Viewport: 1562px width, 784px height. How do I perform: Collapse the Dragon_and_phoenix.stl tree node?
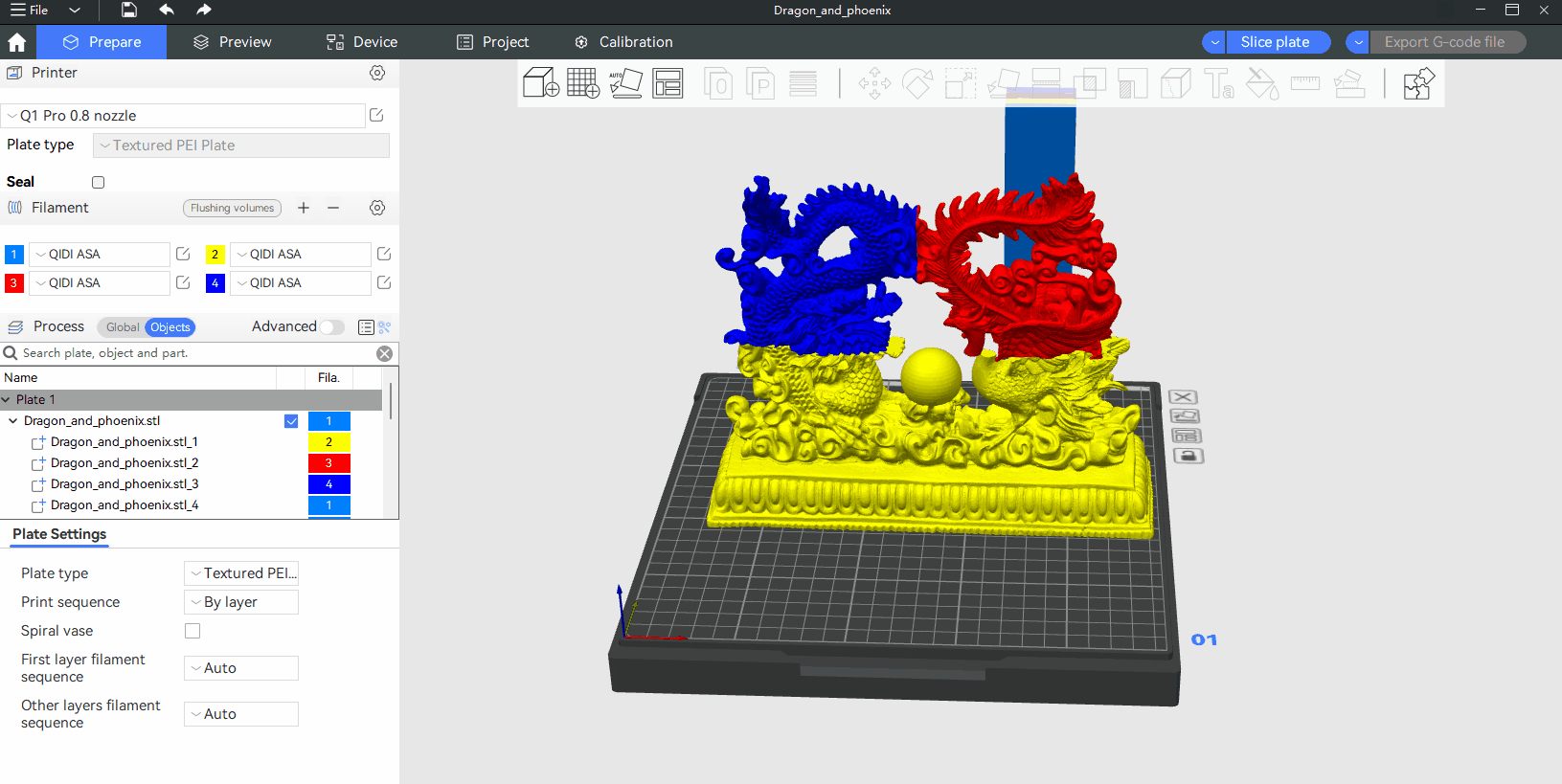12,421
